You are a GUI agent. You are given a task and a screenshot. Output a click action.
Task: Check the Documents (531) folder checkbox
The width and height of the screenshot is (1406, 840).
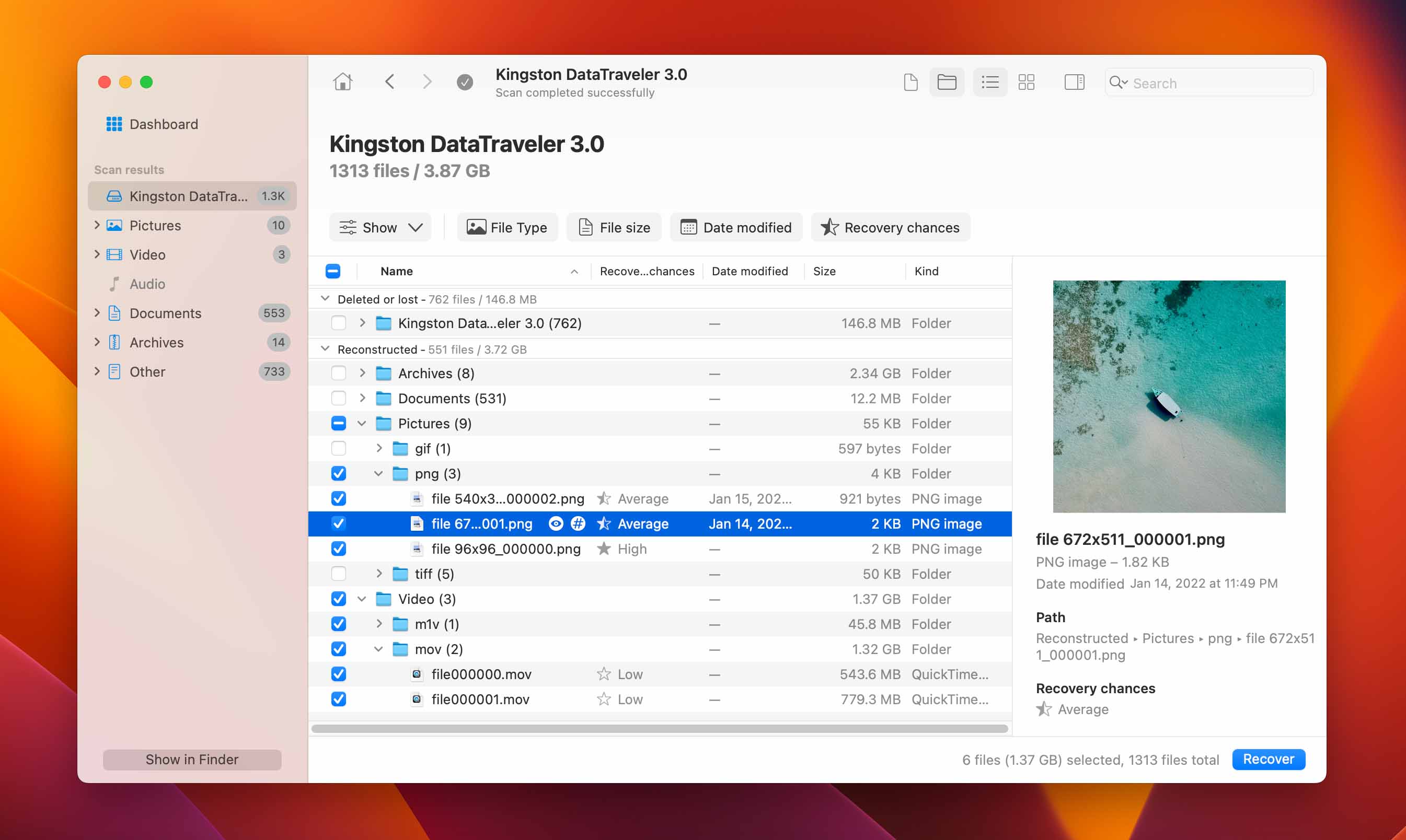click(339, 399)
